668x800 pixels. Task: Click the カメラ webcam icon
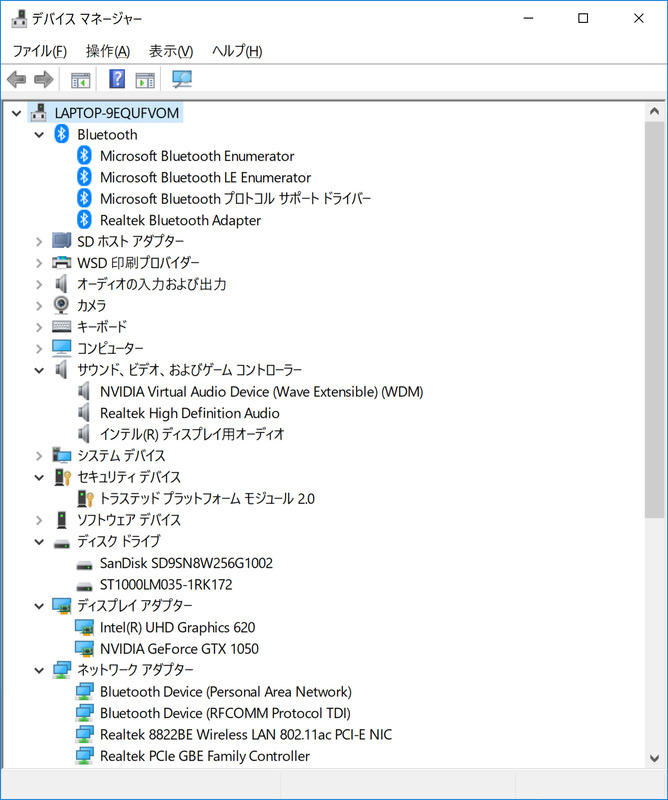[61, 305]
